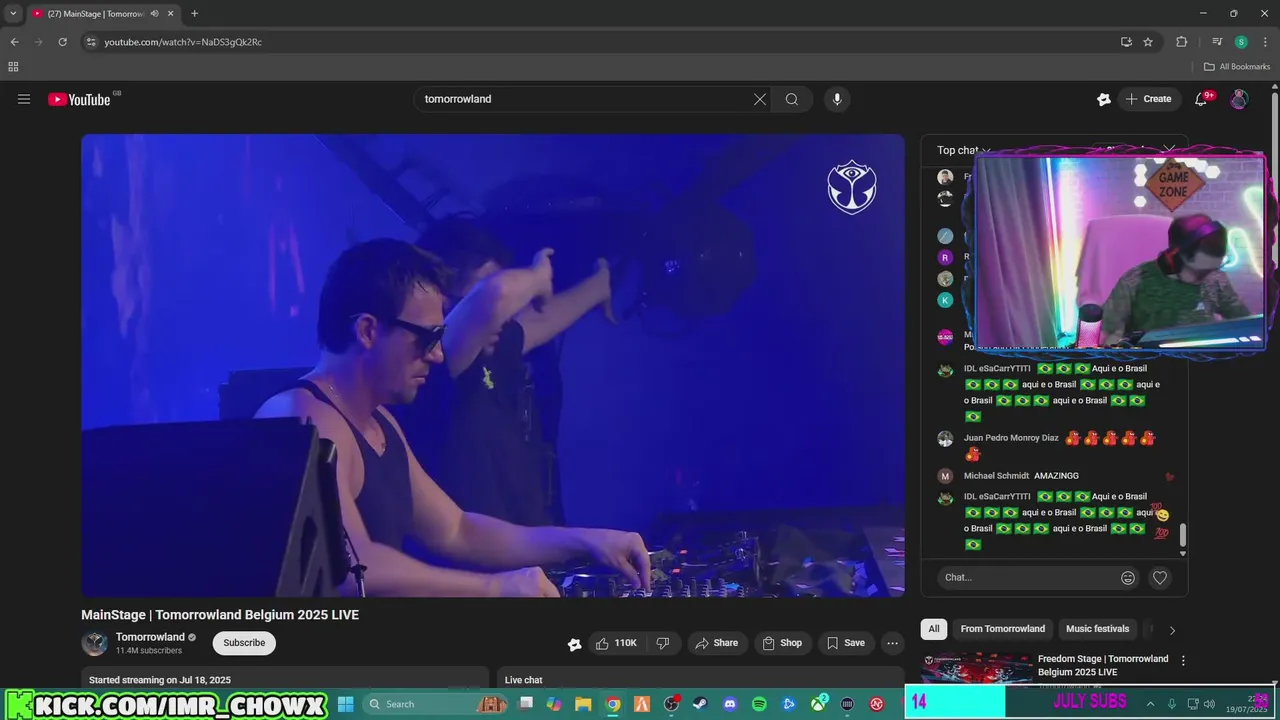Viewport: 1280px width, 720px height.
Task: Click the Tomorrowland watermark logo on video
Action: [x=852, y=187]
